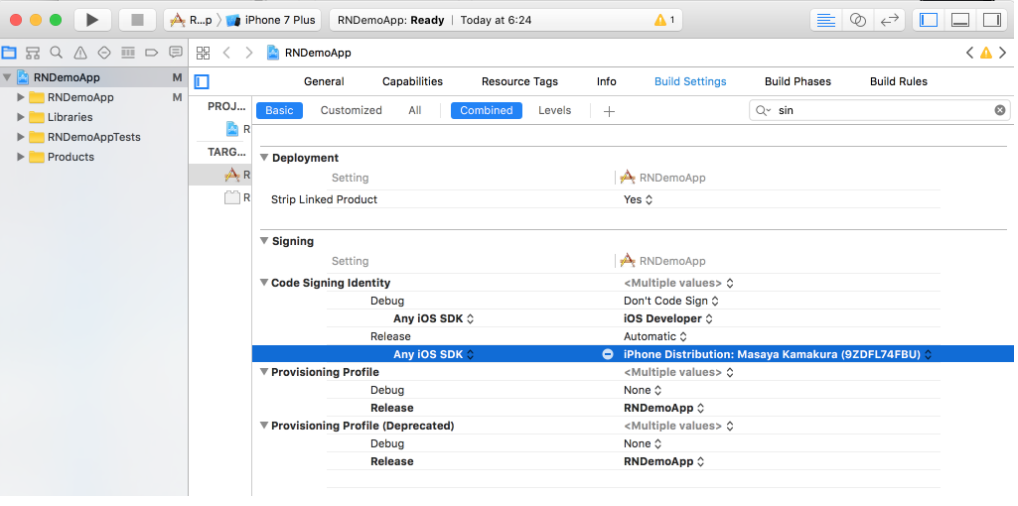
Task: Open the Debug navigator icon
Action: pos(128,53)
